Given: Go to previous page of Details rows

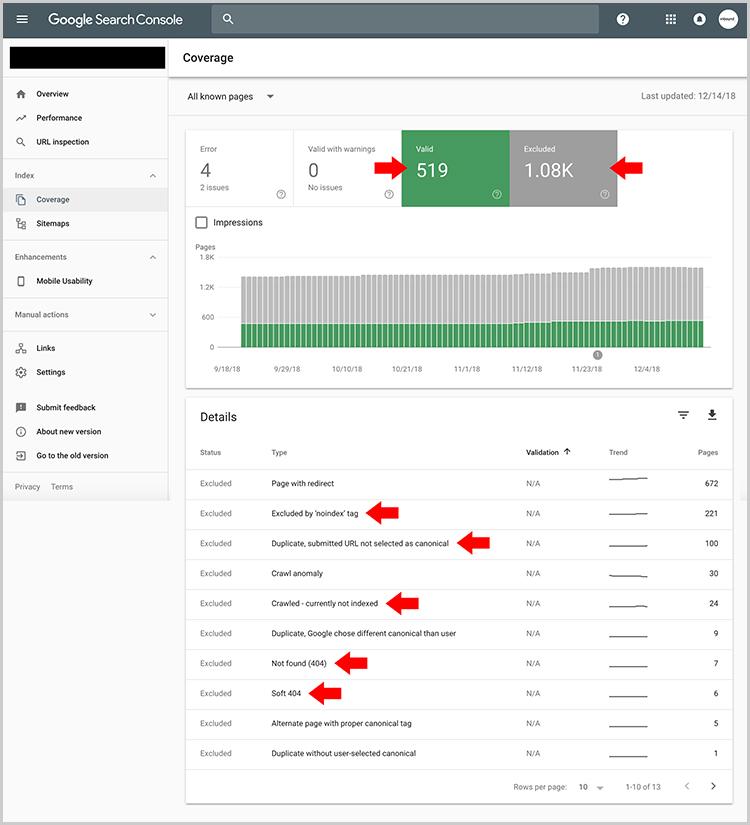Looking at the screenshot, I should coord(687,786).
